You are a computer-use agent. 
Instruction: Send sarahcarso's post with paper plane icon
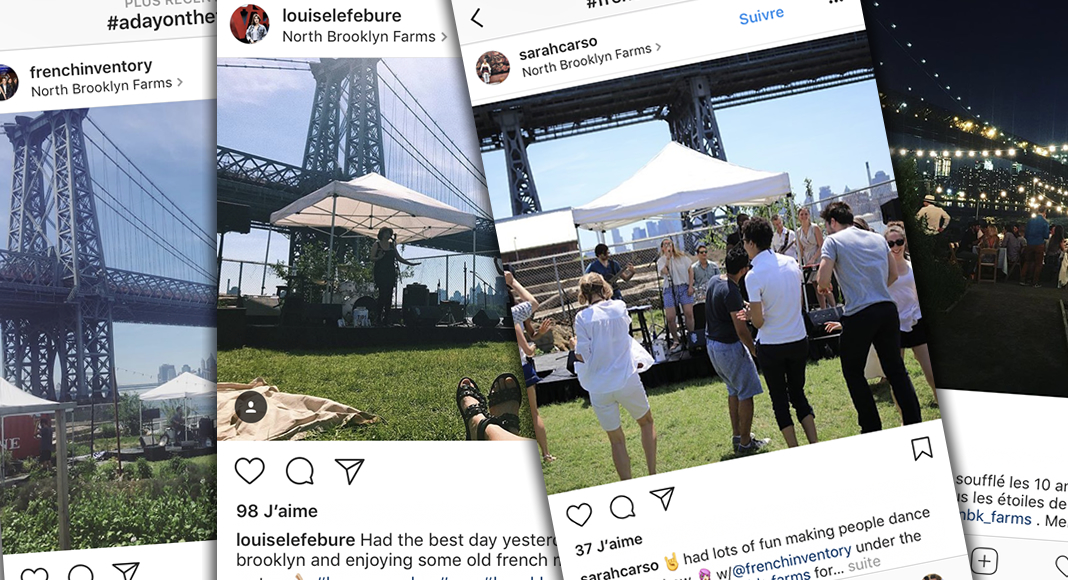point(662,498)
